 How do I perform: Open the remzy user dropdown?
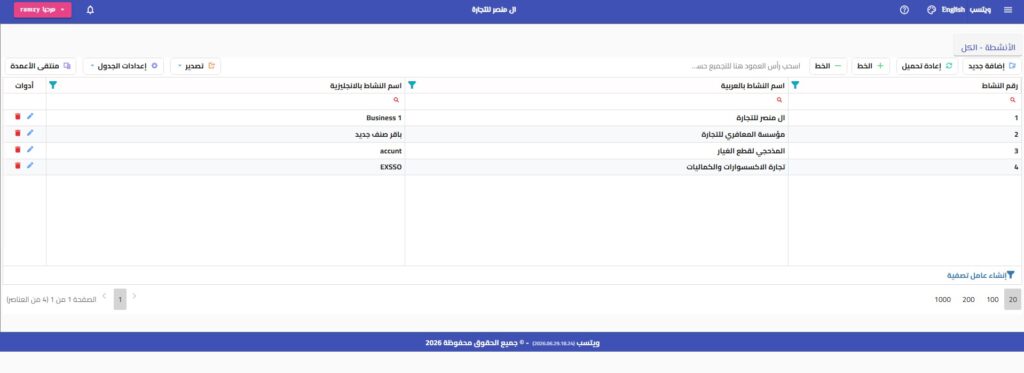[x=42, y=10]
